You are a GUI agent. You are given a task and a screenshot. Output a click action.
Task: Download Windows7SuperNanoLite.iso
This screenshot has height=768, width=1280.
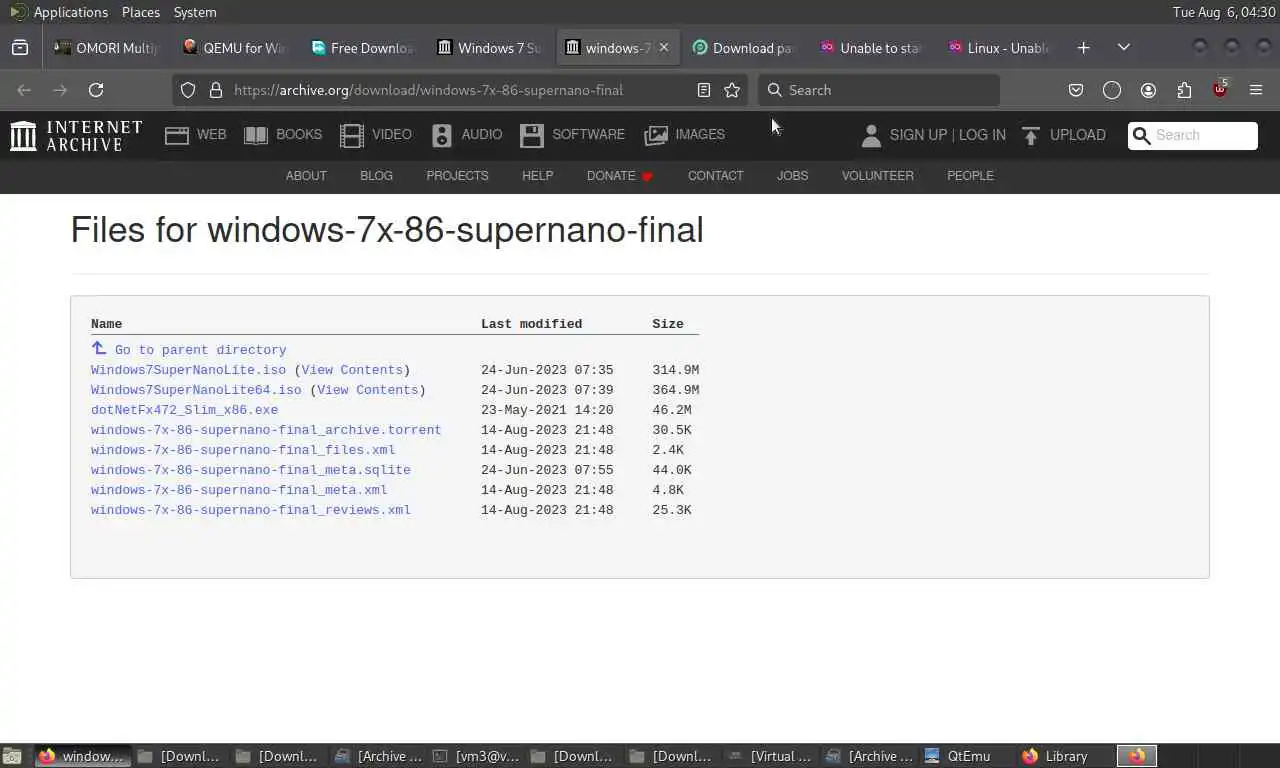pos(188,370)
